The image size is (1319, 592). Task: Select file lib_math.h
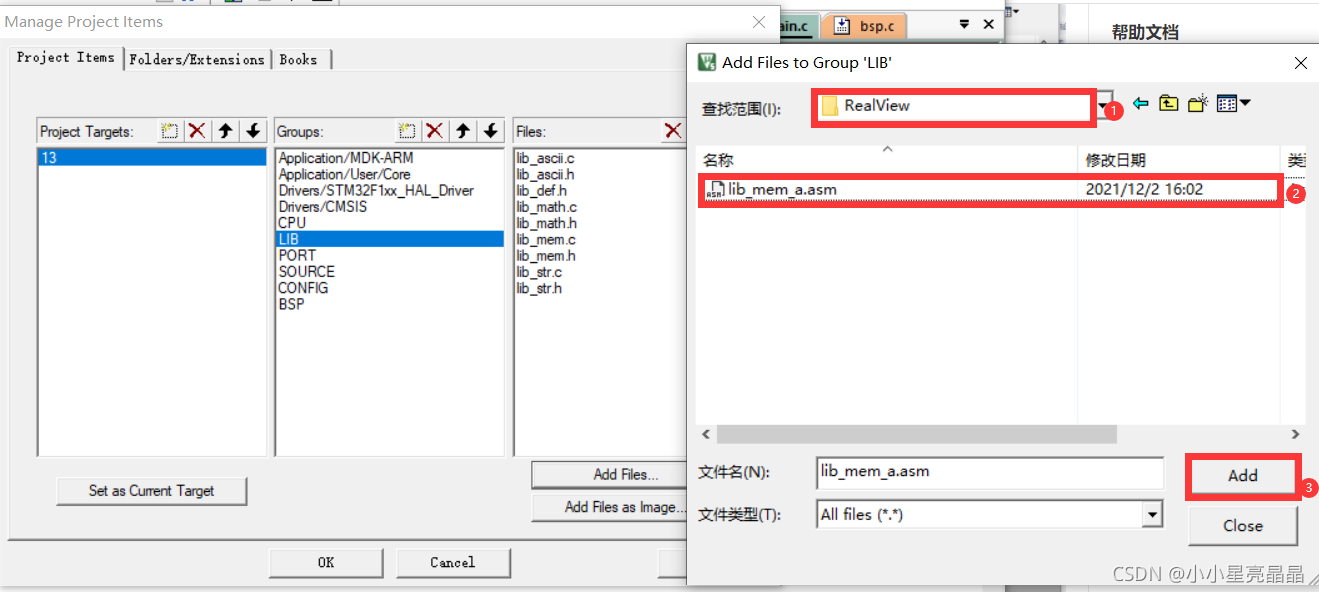point(546,223)
